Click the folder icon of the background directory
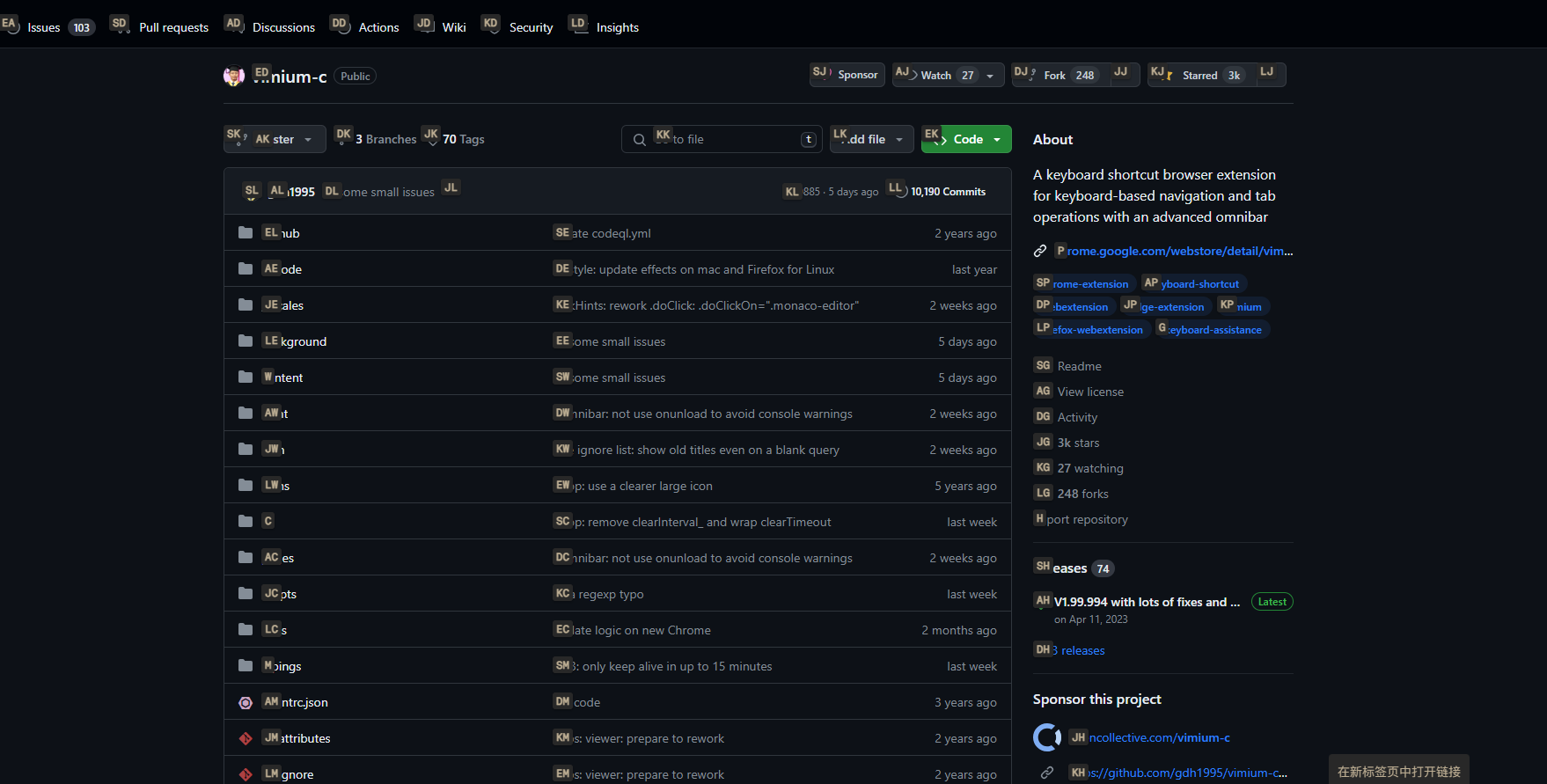The height and width of the screenshot is (784, 1547). click(246, 341)
